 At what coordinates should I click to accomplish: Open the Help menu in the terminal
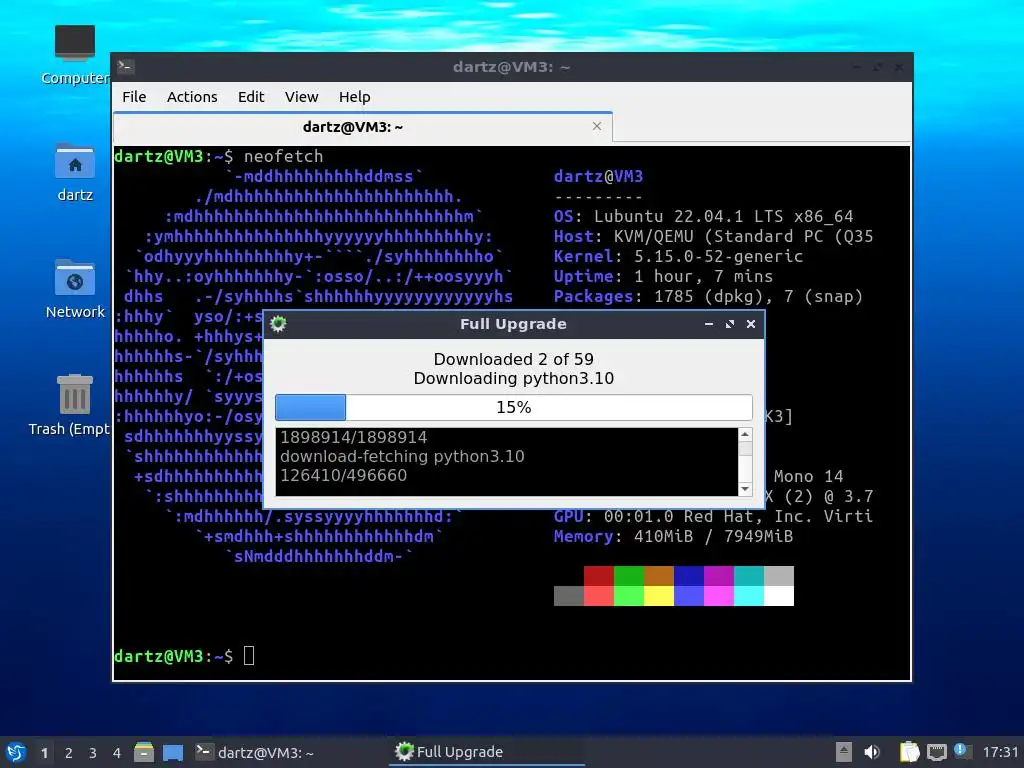(x=355, y=97)
